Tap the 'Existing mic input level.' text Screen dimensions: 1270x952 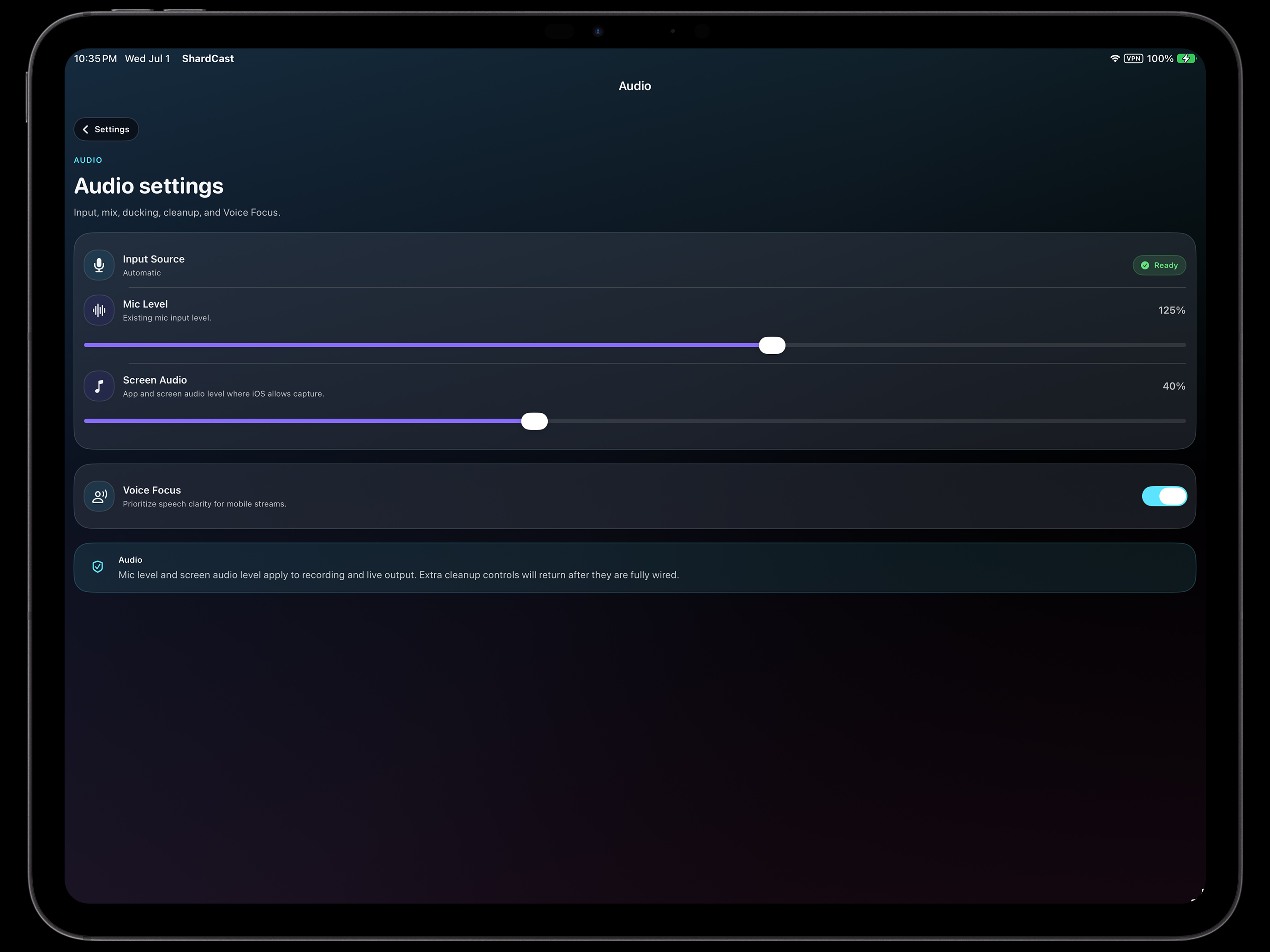click(x=167, y=318)
